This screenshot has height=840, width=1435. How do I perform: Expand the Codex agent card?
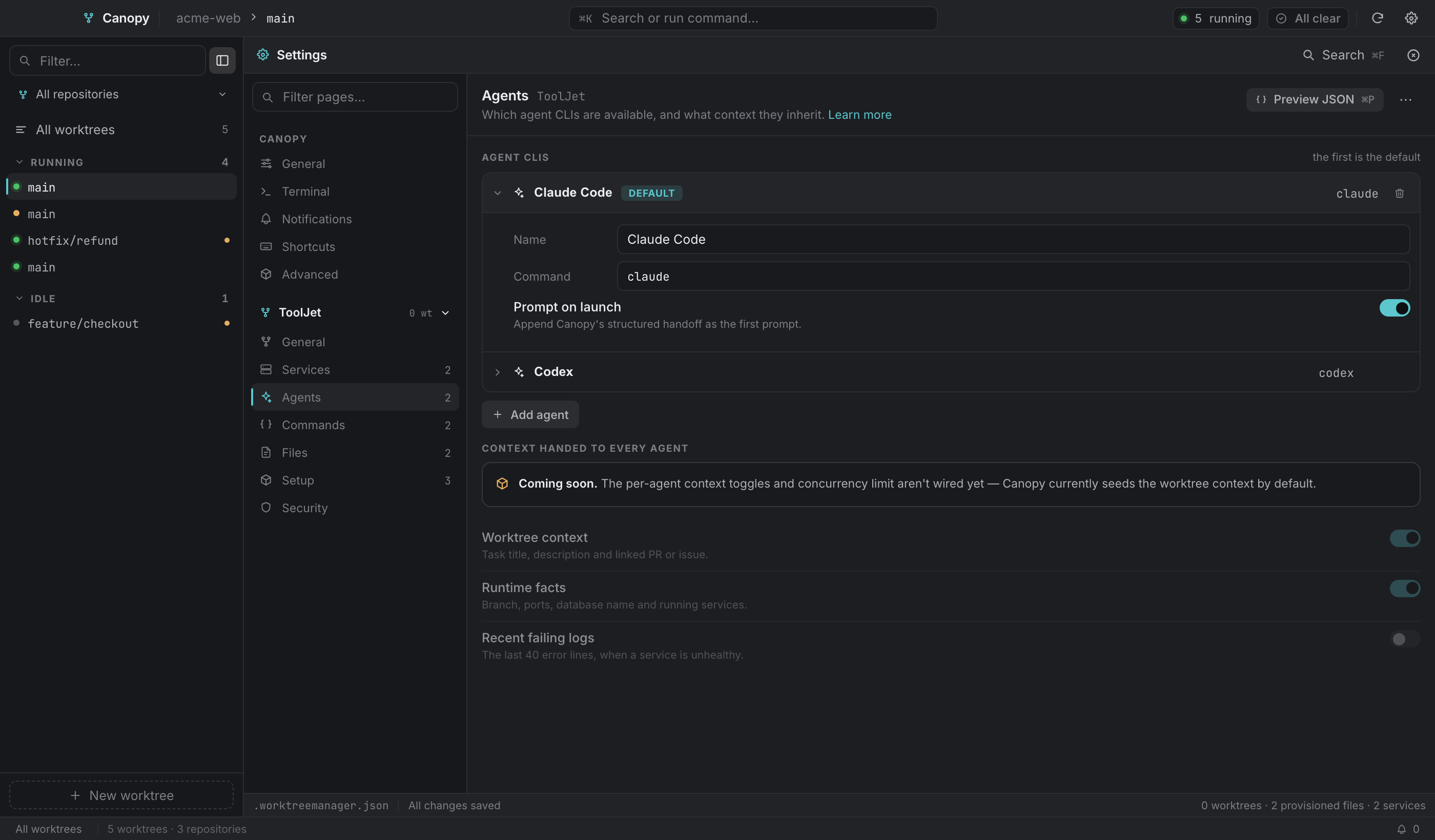(497, 372)
